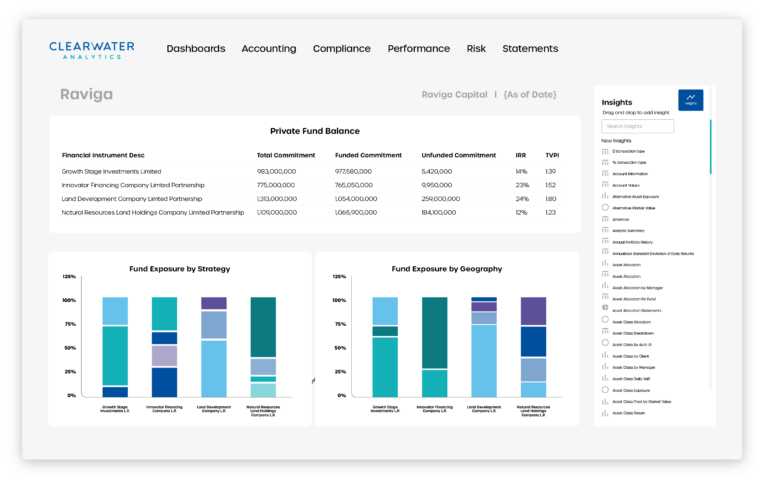Viewport: 768px width, 480px height.
Task: Click bar-chart icon of plain Asset Allocation insight
Action: 605,264
